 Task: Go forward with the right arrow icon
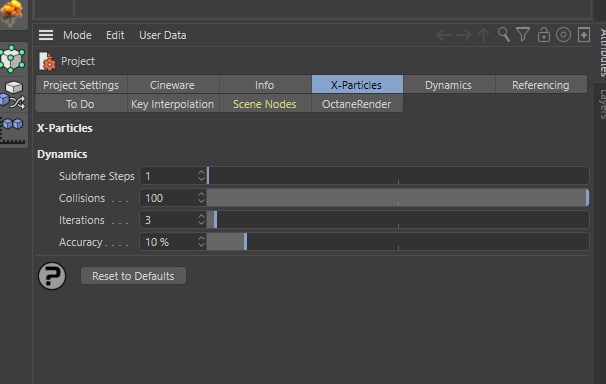[x=463, y=35]
